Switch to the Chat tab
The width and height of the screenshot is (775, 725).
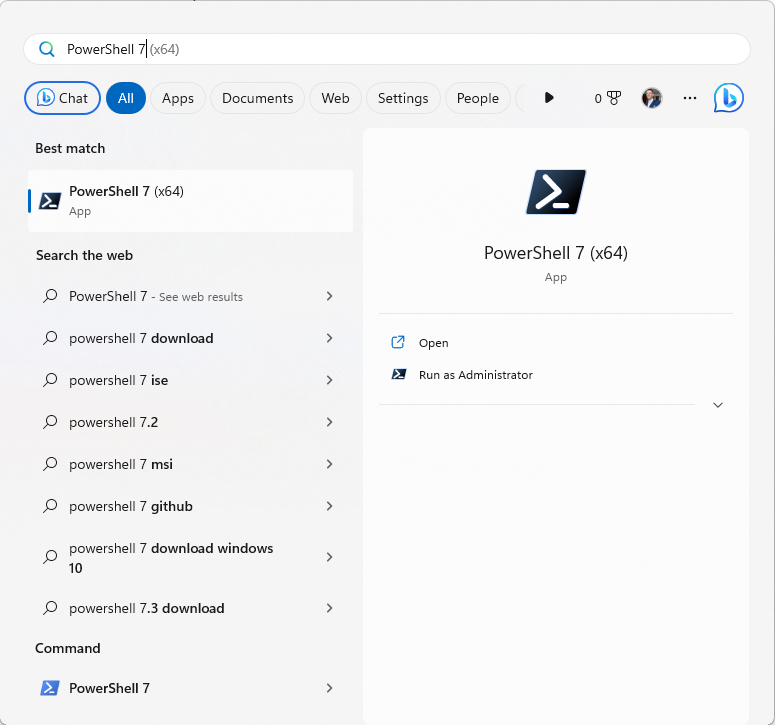pos(62,98)
